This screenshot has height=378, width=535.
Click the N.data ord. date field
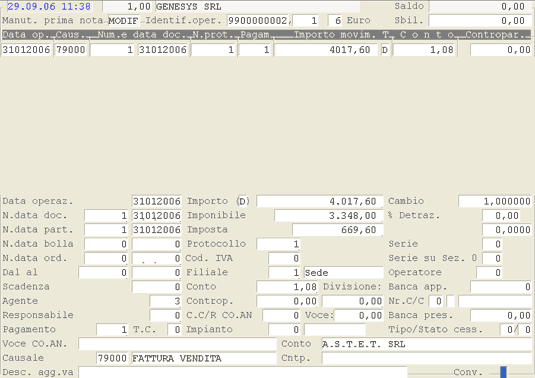click(157, 259)
